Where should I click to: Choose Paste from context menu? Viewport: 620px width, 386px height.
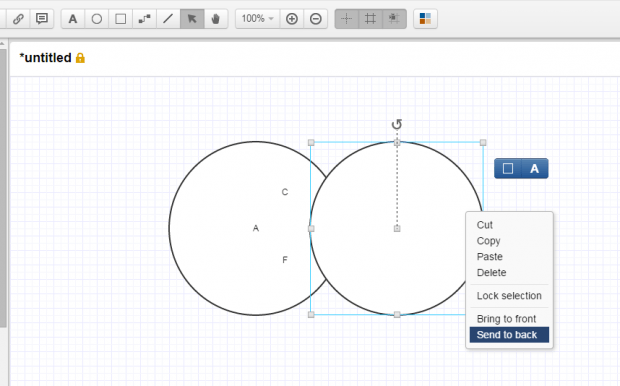click(x=509, y=257)
